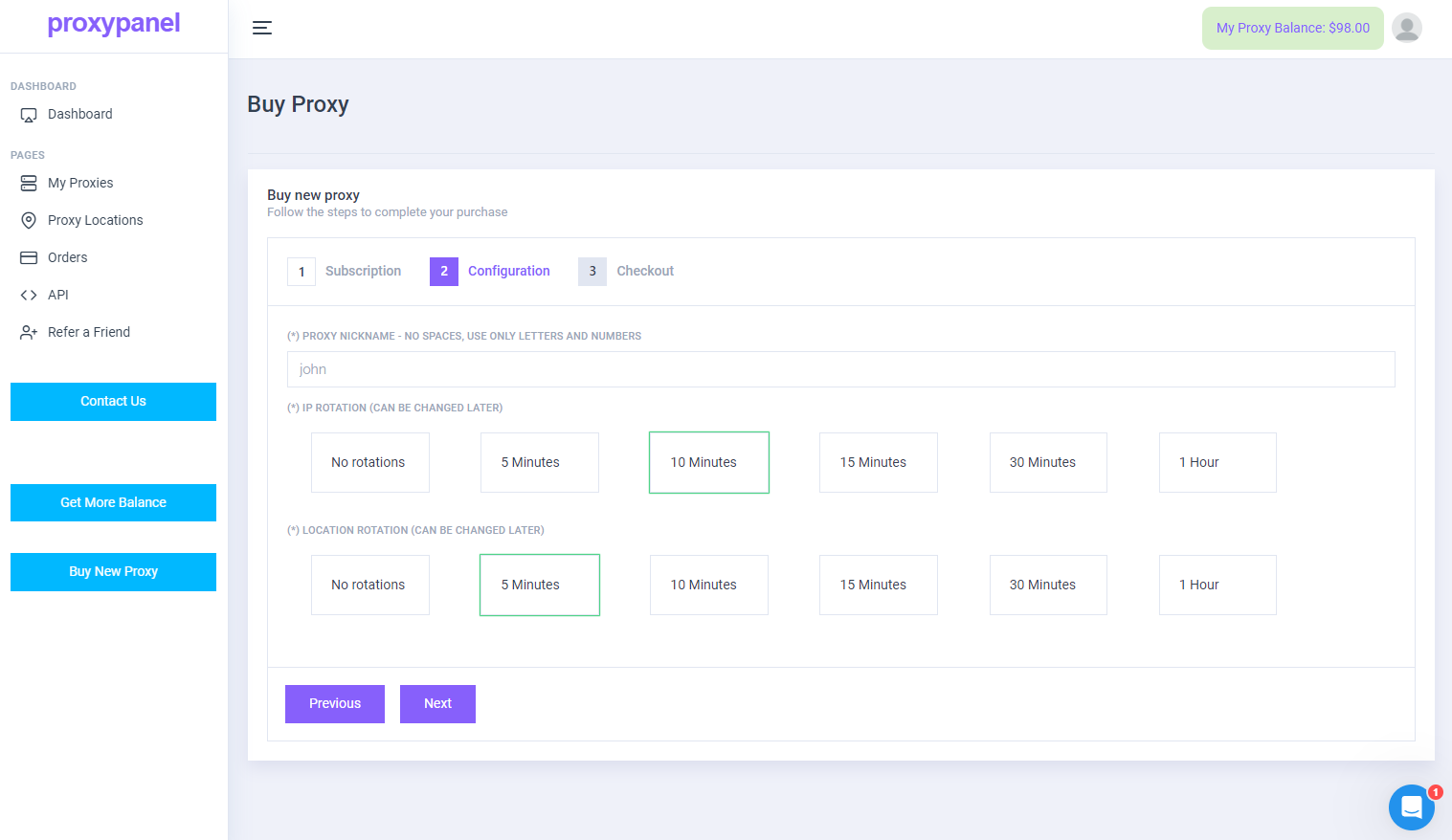The image size is (1452, 840).
Task: Click the Dashboard monitor icon
Action: pos(29,115)
